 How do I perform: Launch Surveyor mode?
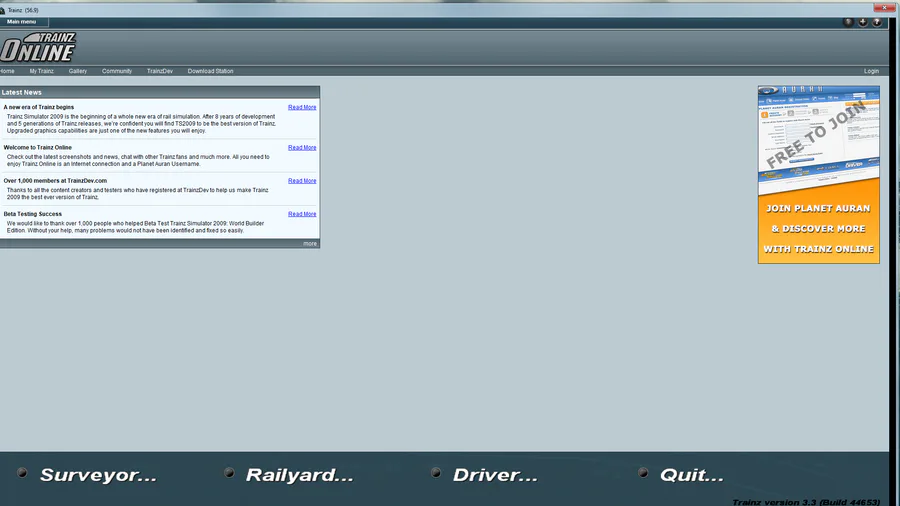(98, 475)
